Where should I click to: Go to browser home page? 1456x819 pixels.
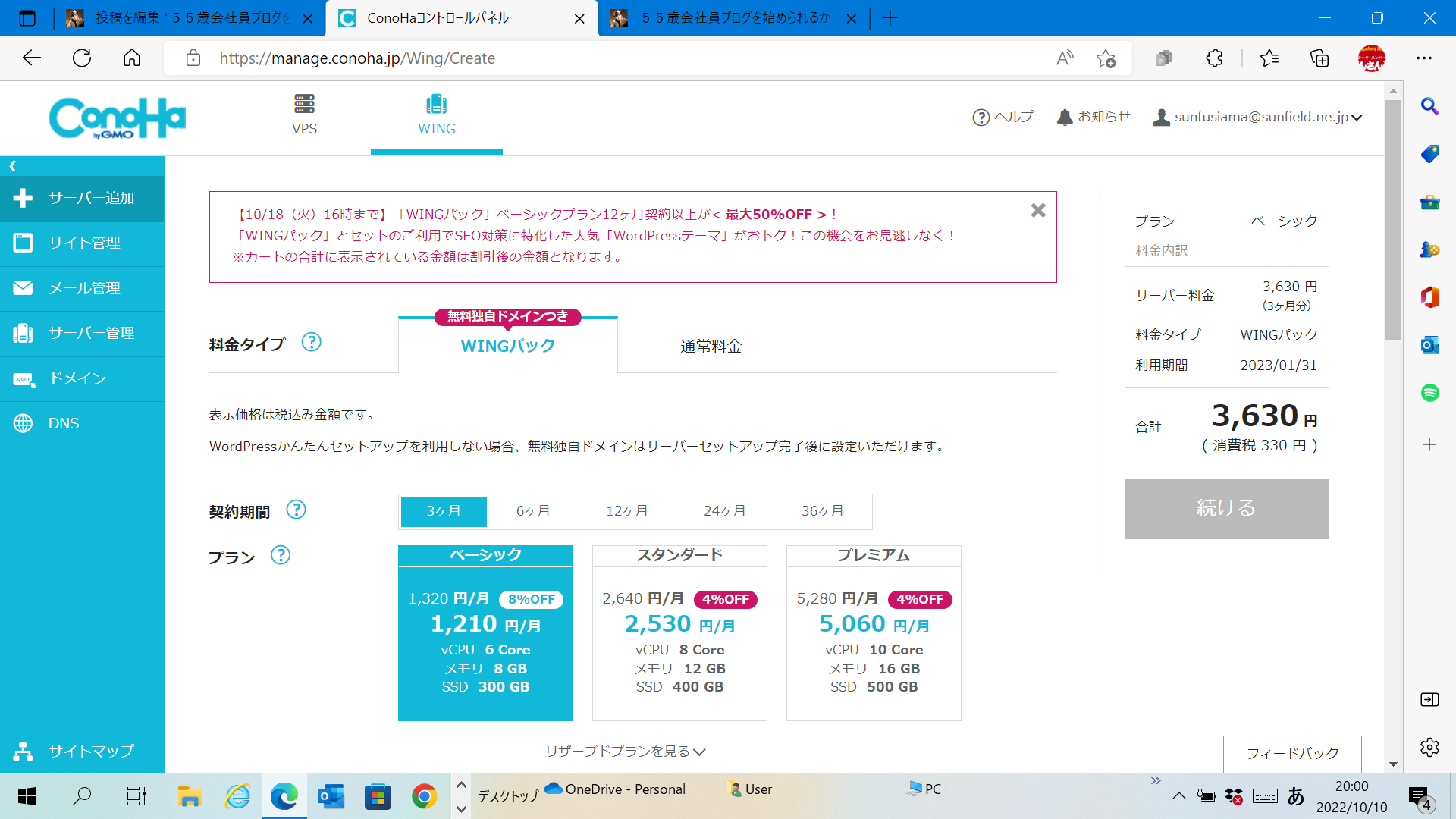pyautogui.click(x=132, y=58)
